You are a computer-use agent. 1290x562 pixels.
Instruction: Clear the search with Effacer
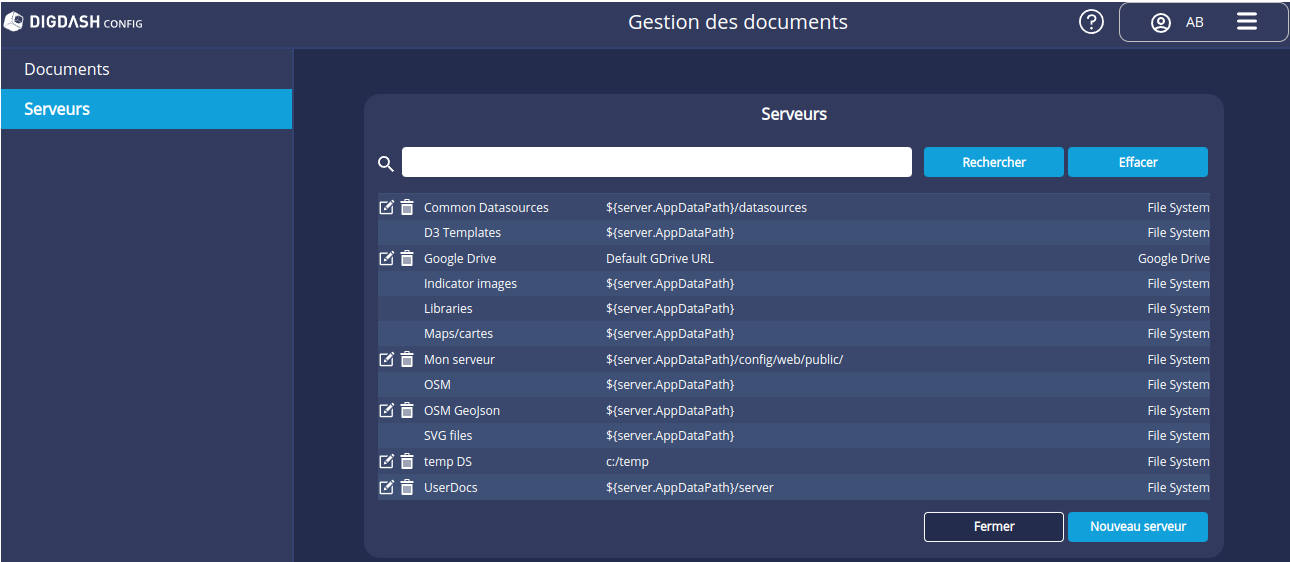[1137, 162]
